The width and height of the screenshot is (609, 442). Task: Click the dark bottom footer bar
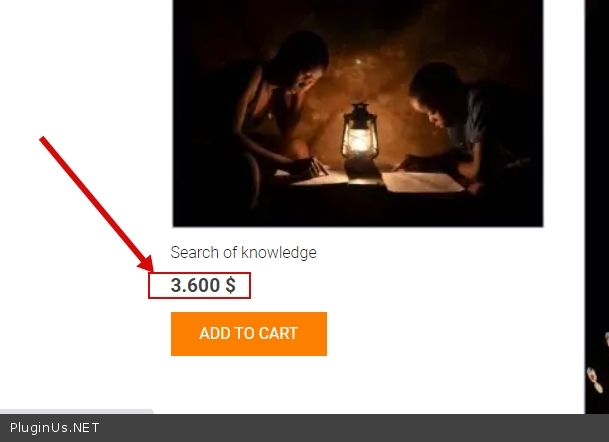[x=304, y=428]
